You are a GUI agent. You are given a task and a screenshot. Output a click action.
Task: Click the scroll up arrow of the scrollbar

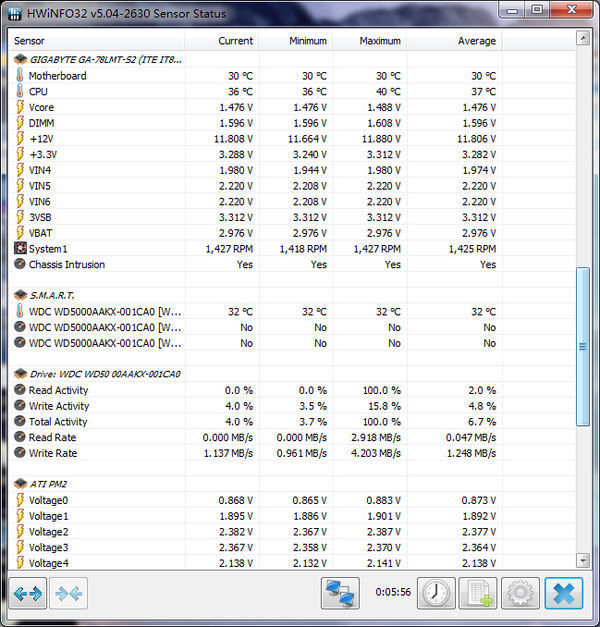click(x=583, y=39)
